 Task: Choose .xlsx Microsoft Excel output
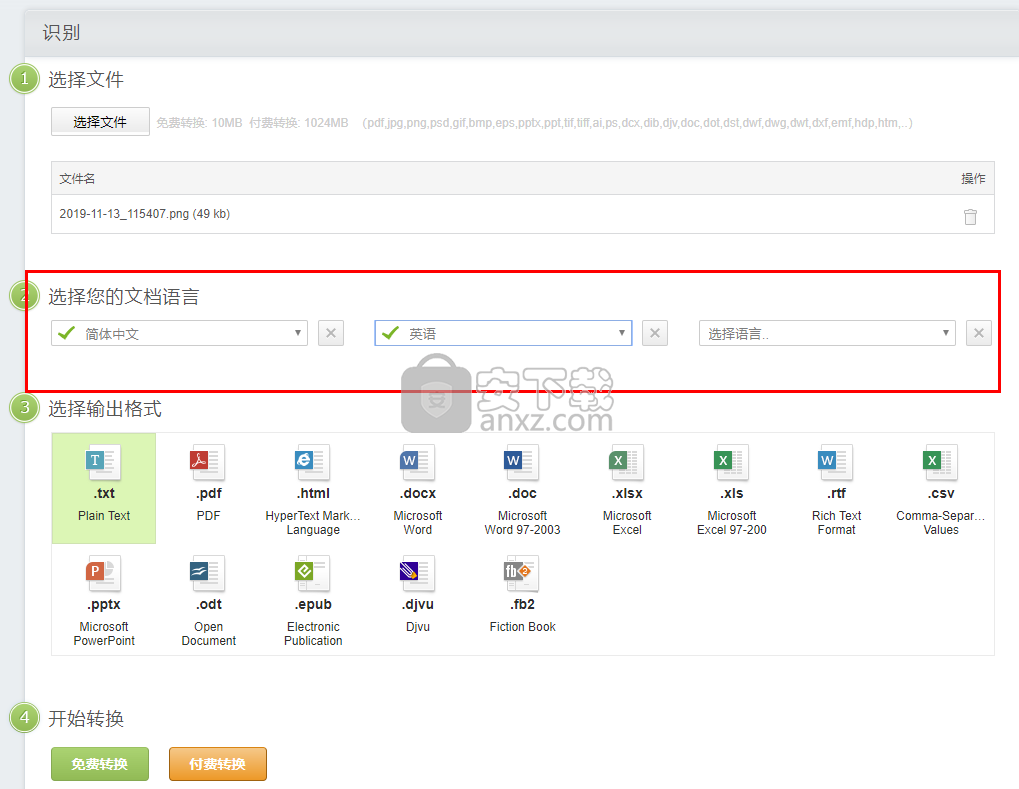click(627, 488)
